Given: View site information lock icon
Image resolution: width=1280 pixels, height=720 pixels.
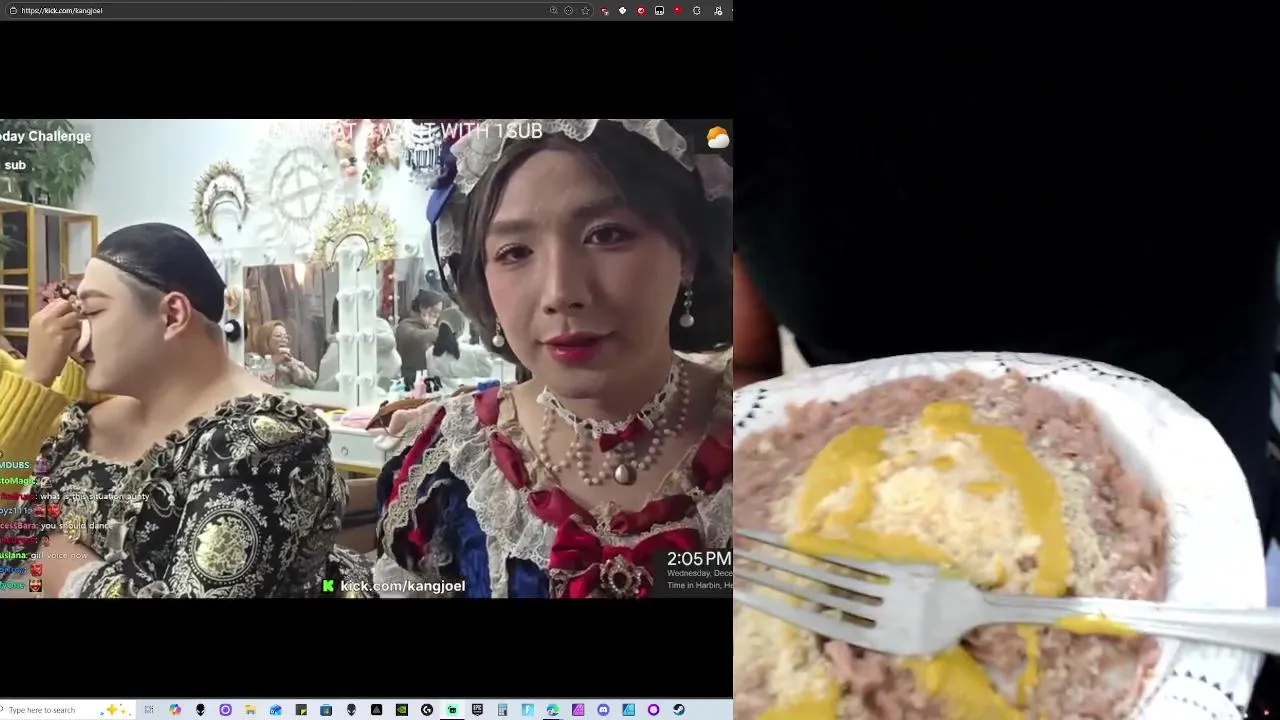Looking at the screenshot, I should coord(12,10).
